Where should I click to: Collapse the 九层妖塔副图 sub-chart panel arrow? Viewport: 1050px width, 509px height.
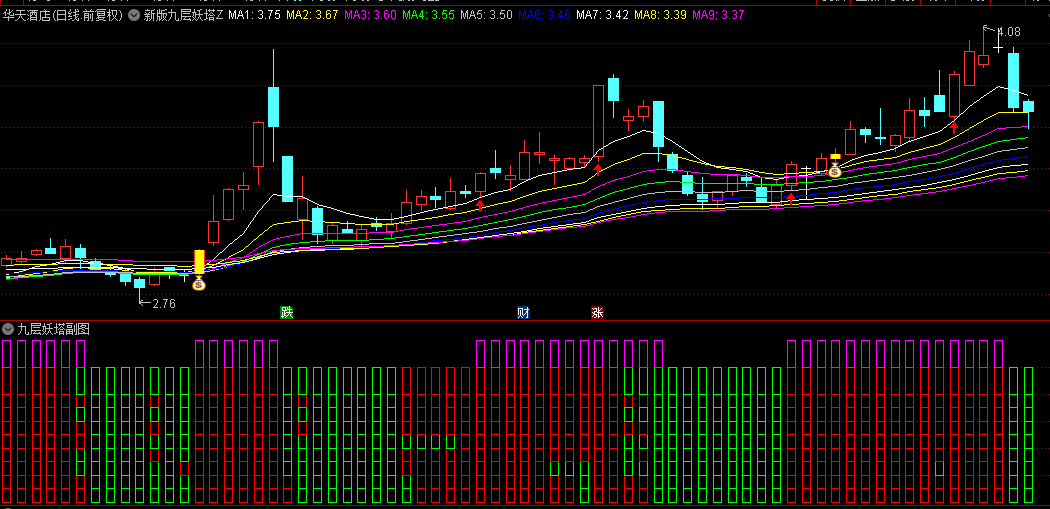click(8, 328)
